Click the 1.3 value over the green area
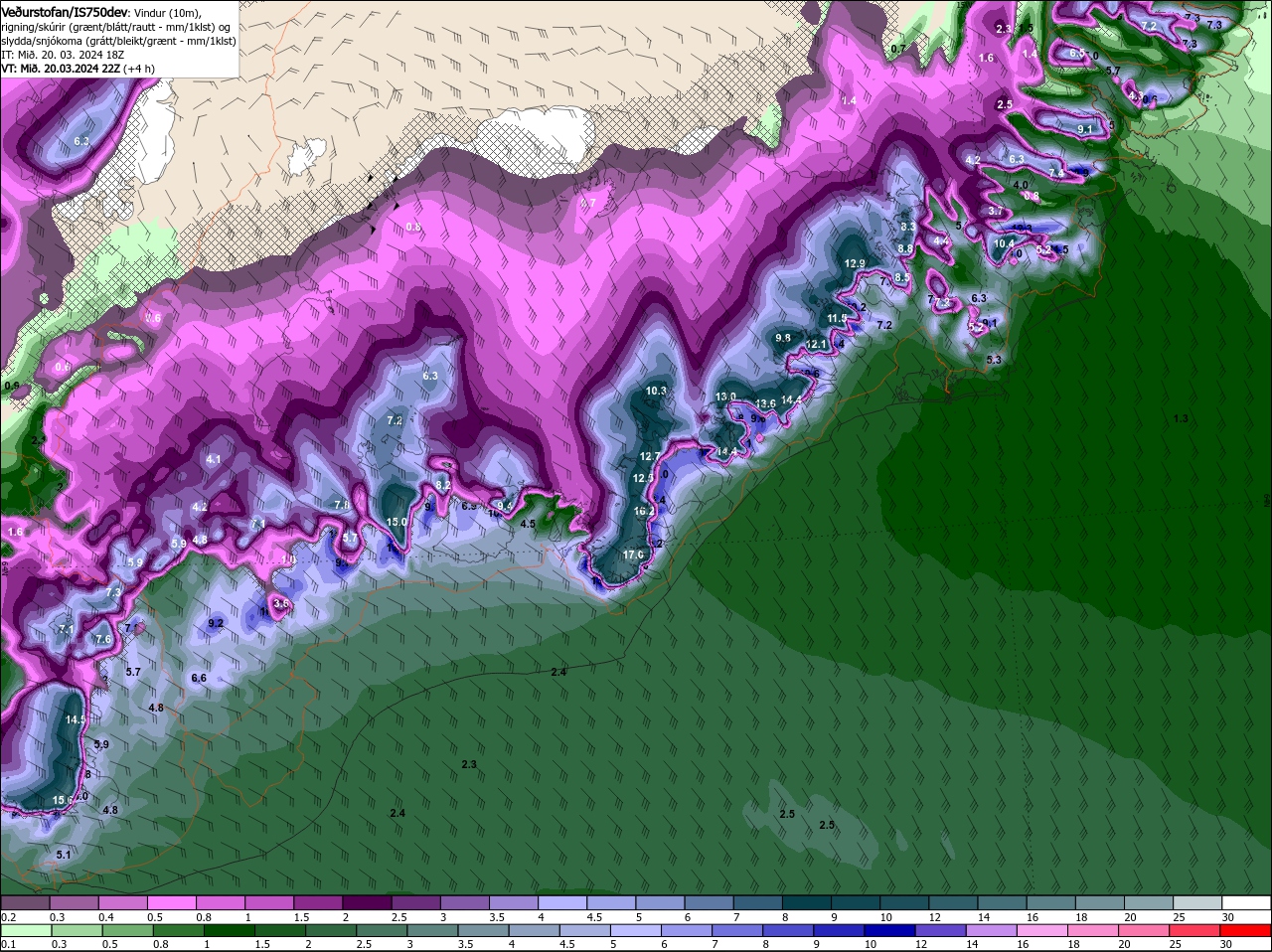Screen dimensions: 1272x952 pyautogui.click(x=1181, y=418)
